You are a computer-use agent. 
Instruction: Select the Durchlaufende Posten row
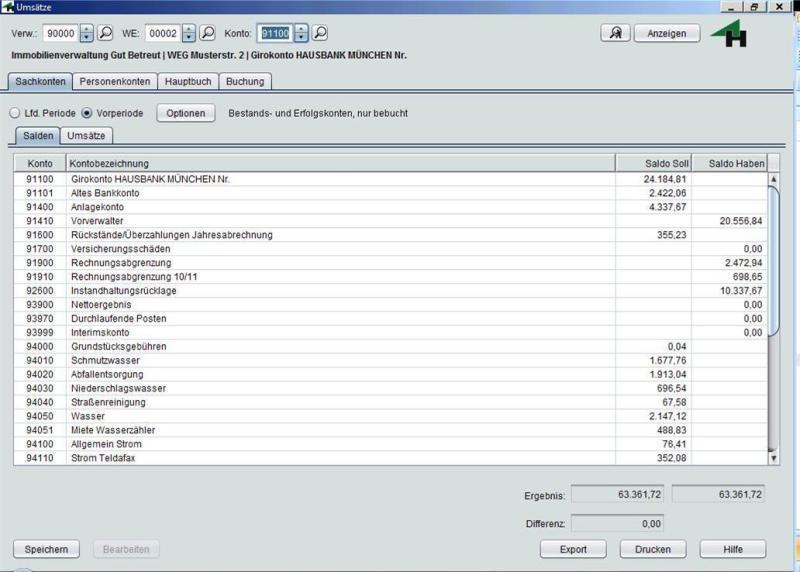click(x=390, y=318)
